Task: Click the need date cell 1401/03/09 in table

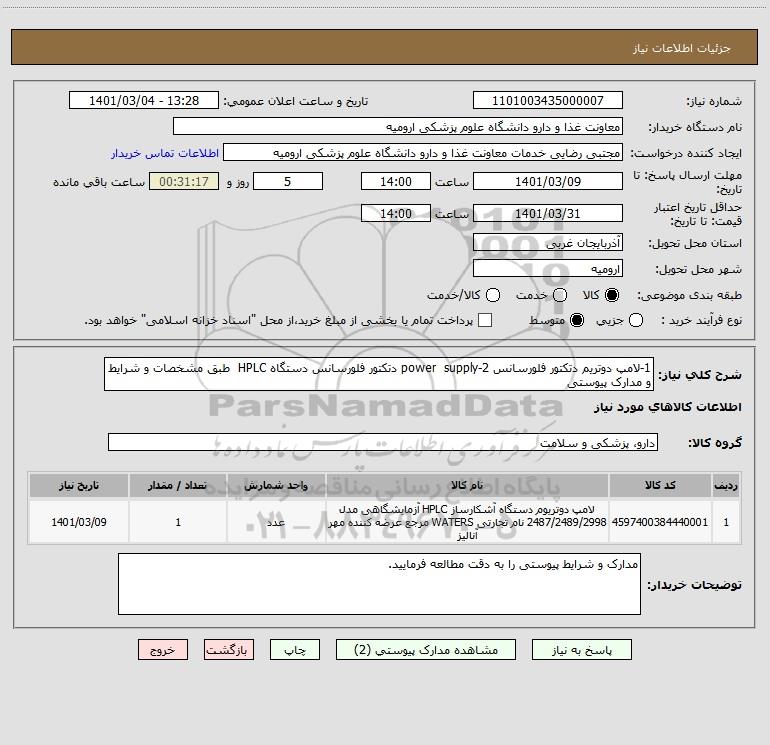Action: pos(79,522)
